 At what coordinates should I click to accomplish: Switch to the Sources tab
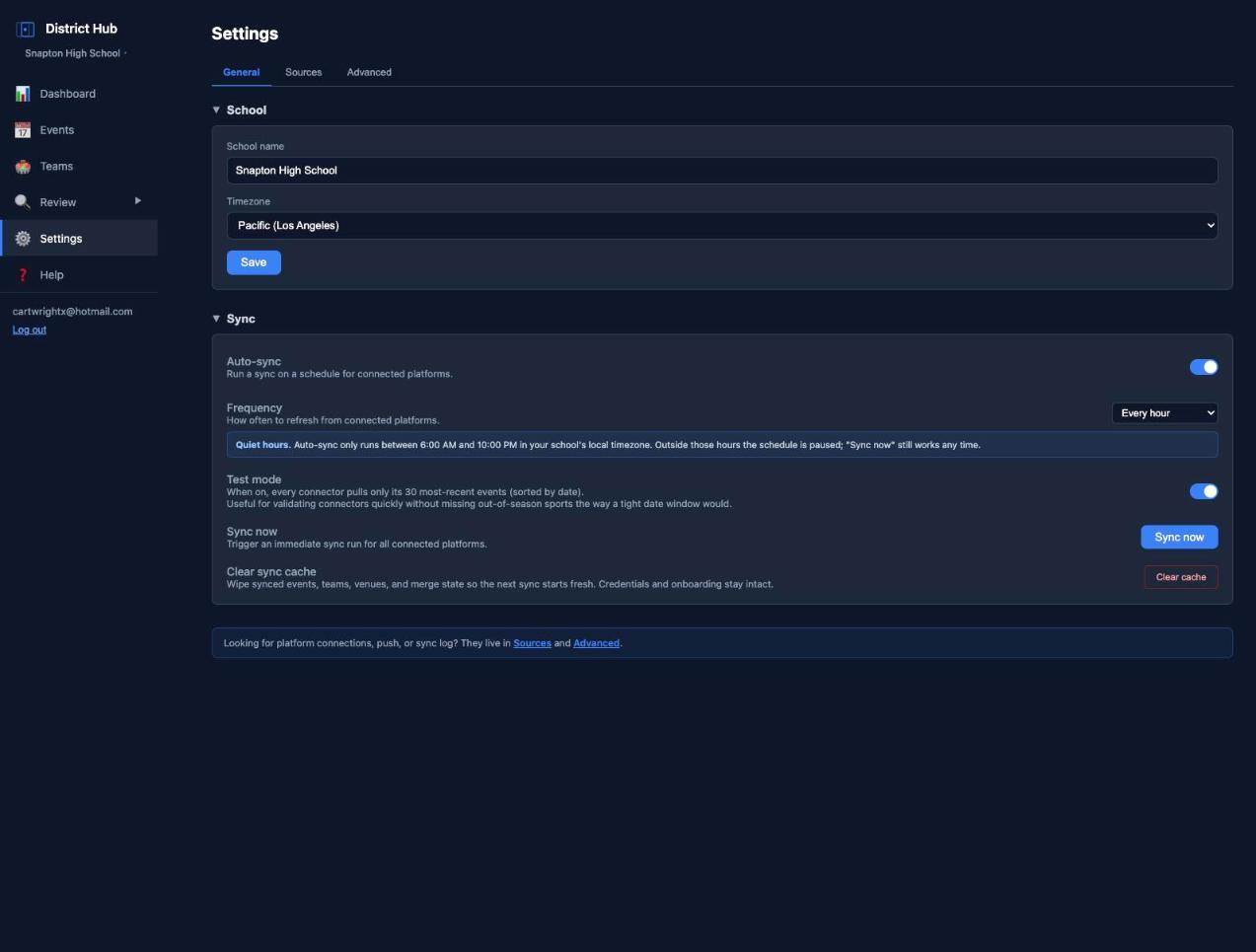pyautogui.click(x=304, y=72)
